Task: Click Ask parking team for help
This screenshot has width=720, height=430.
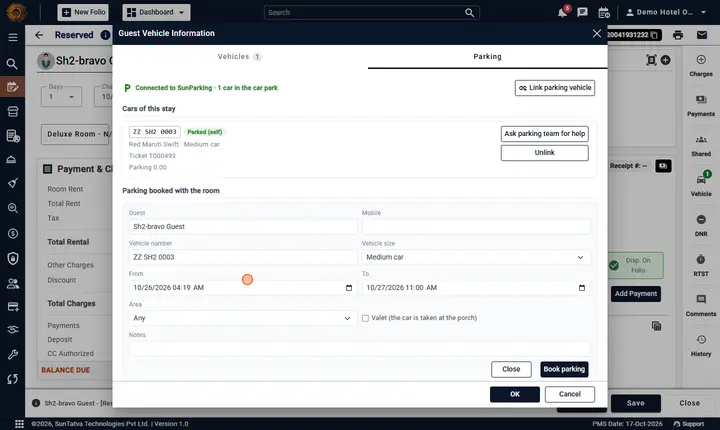Action: coord(545,134)
